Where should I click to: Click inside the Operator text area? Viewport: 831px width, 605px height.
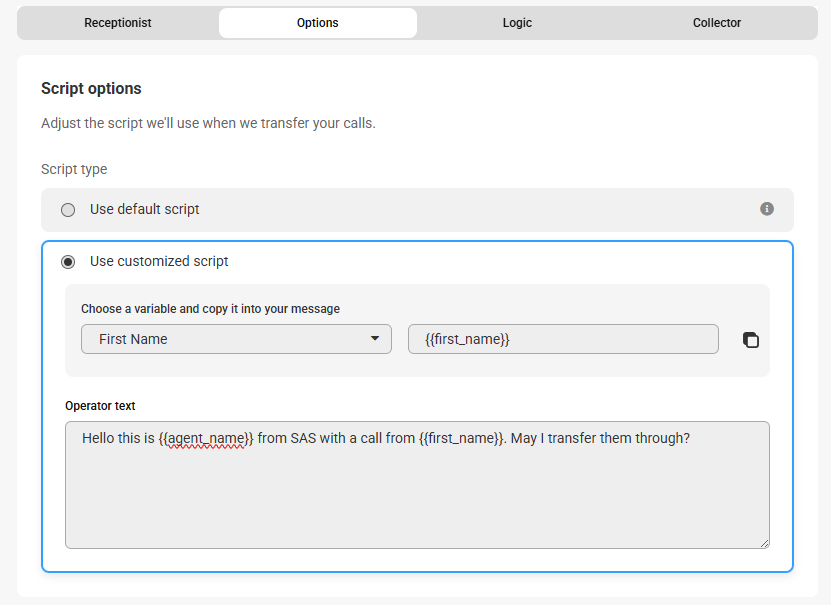coord(417,485)
